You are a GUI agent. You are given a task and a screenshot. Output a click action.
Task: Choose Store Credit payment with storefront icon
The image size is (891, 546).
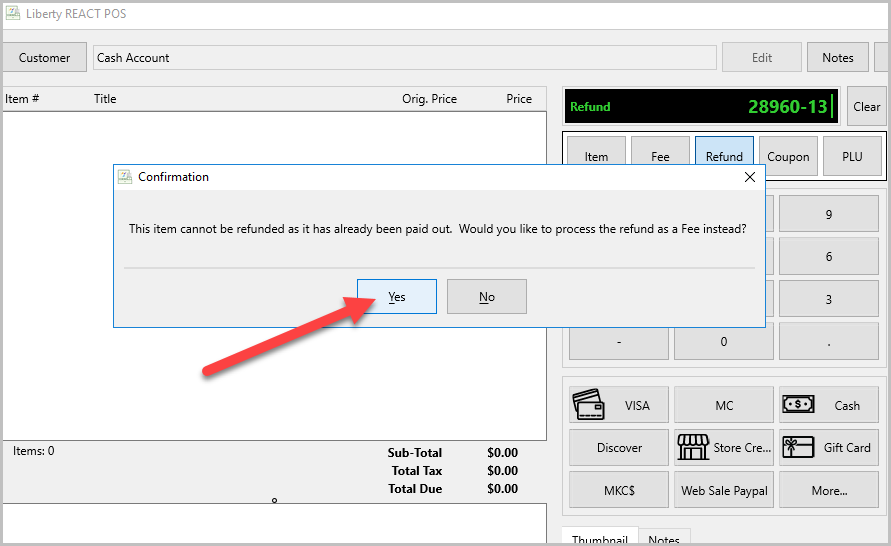723,447
